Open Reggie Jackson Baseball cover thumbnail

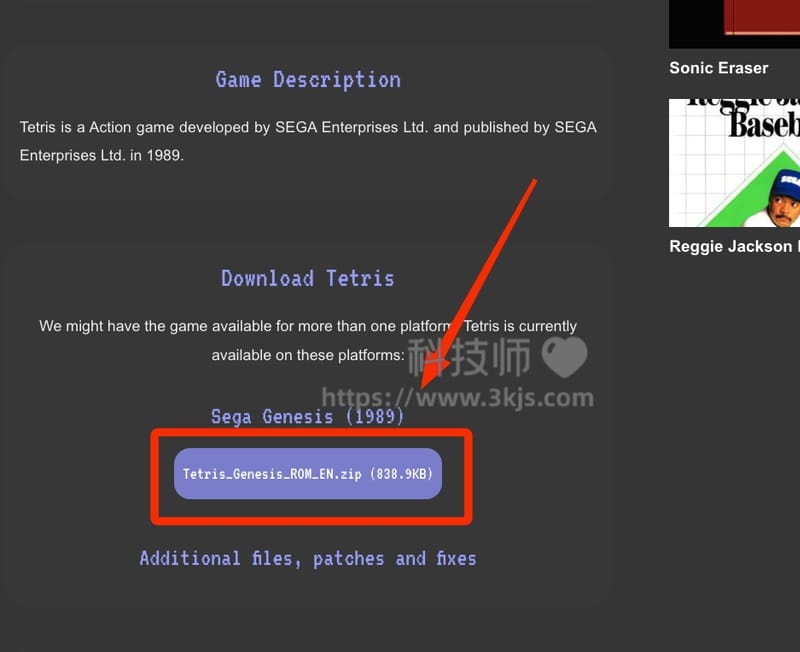[x=734, y=163]
